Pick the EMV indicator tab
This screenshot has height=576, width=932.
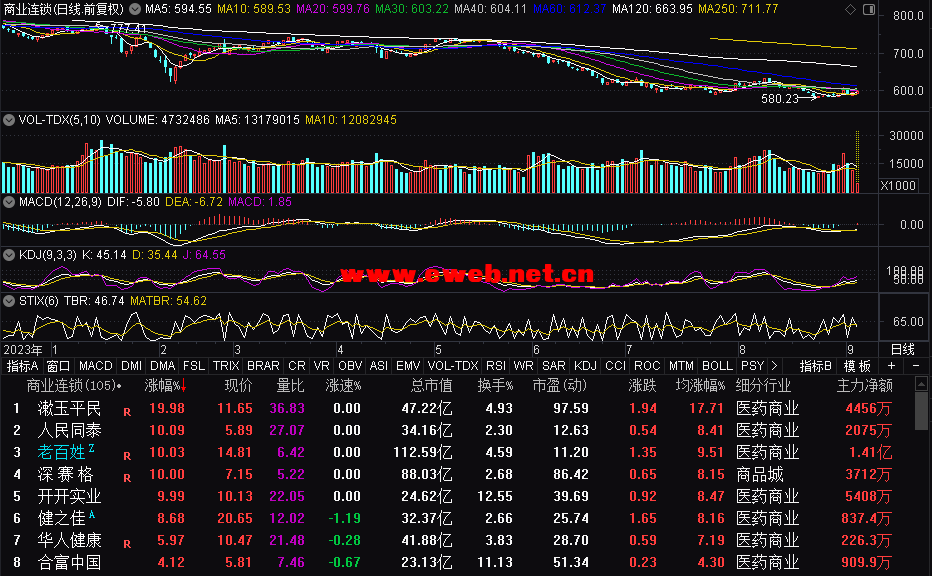408,366
